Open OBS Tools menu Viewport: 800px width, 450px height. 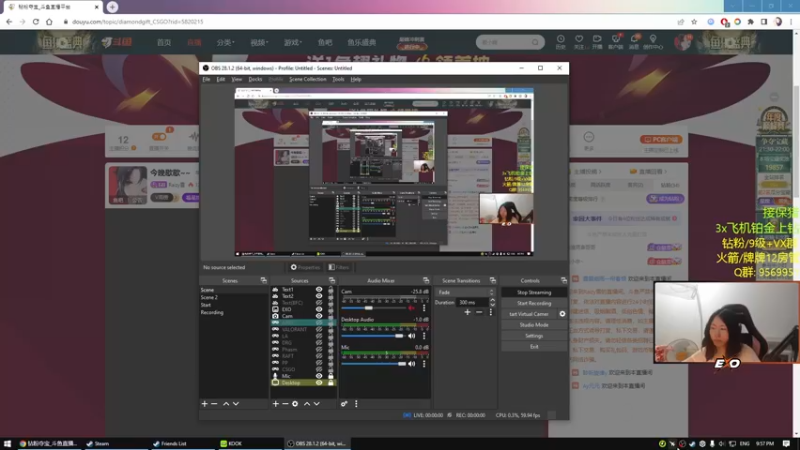click(x=338, y=79)
